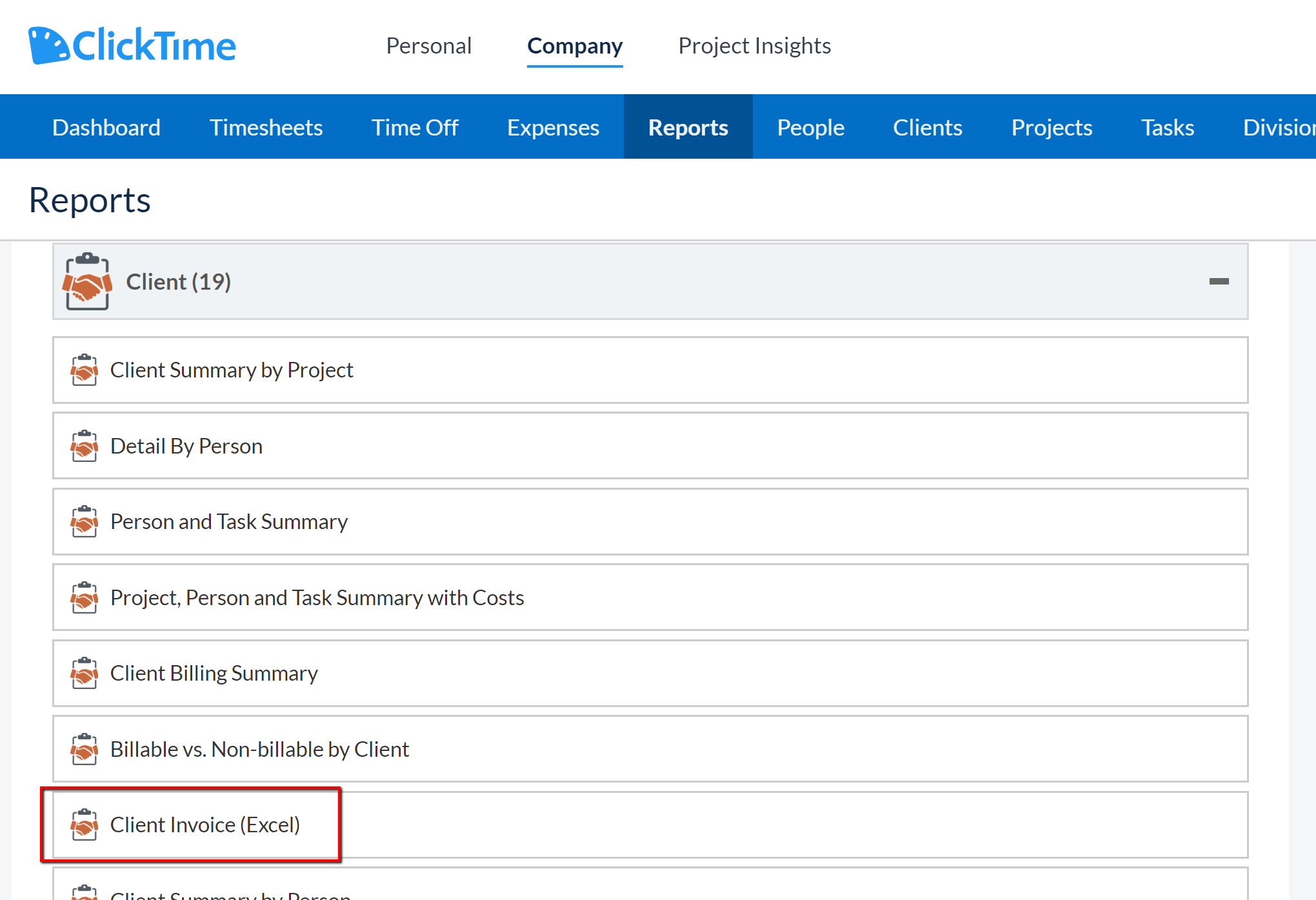The height and width of the screenshot is (900, 1316).
Task: Switch to the Personal tab
Action: 428,45
